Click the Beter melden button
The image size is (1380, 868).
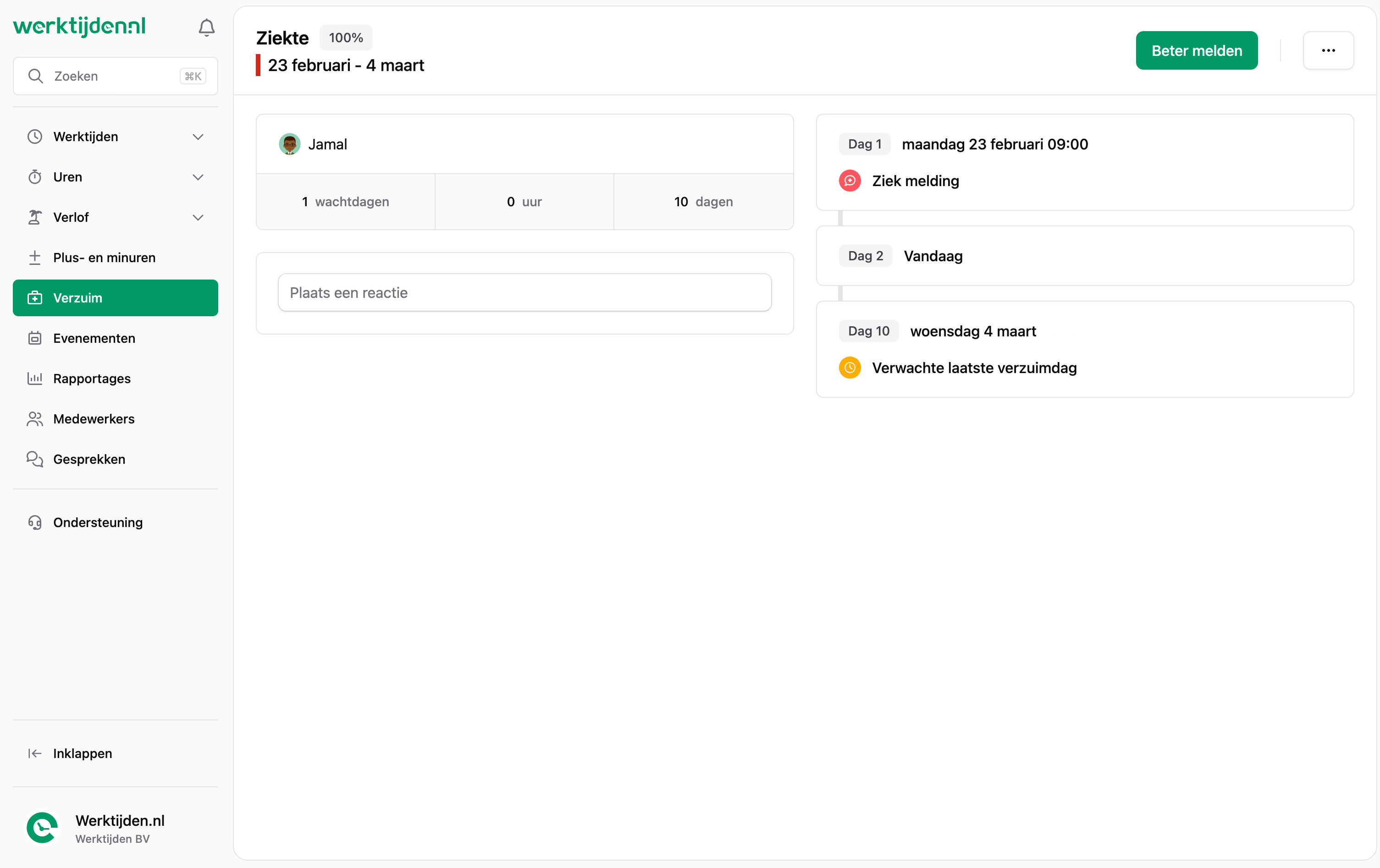coord(1197,50)
